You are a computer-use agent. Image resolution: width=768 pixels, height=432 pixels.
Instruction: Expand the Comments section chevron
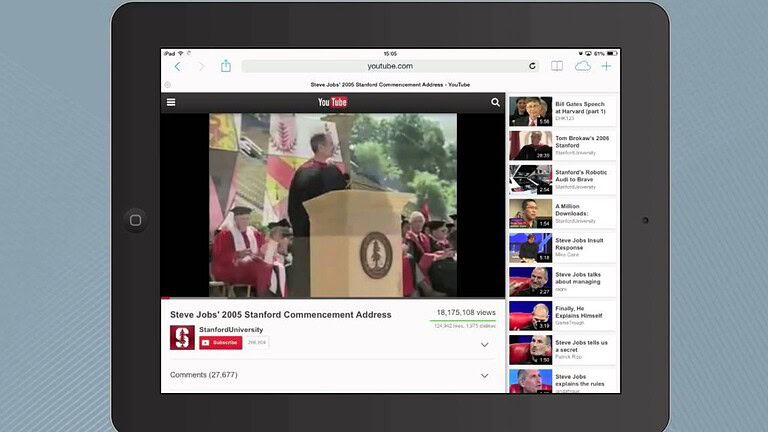[484, 376]
